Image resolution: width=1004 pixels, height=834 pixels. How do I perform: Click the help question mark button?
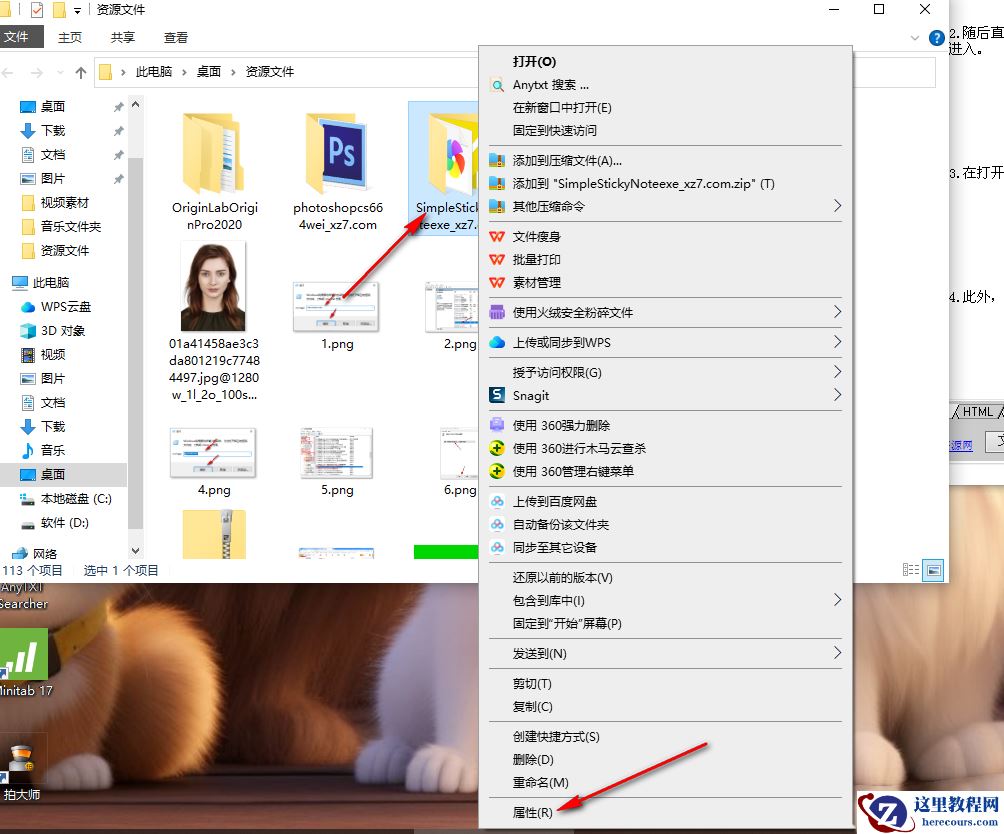point(935,37)
